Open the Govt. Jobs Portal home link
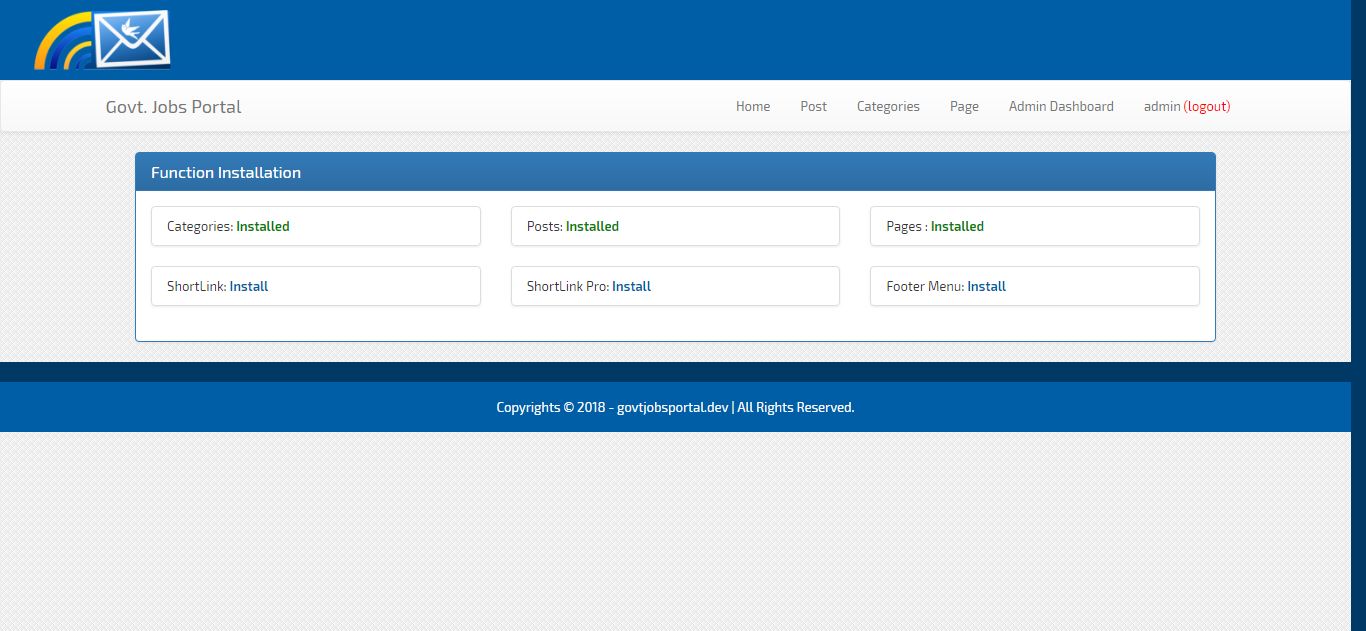This screenshot has height=631, width=1366. coord(172,106)
